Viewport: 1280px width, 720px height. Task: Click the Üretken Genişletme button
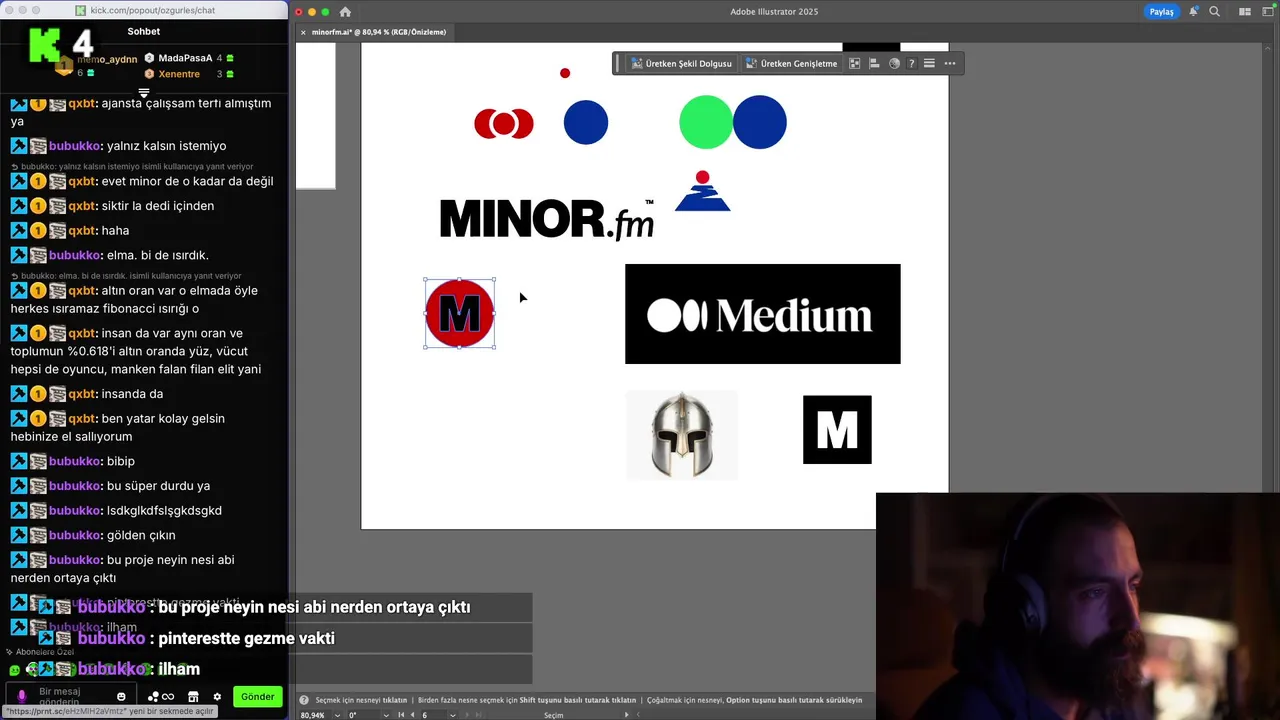point(790,63)
